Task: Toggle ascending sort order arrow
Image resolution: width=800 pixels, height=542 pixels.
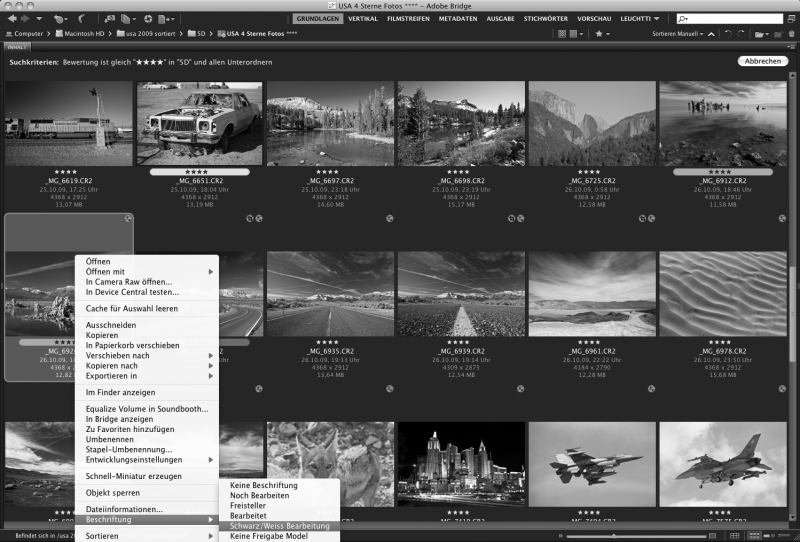Action: pyautogui.click(x=711, y=34)
